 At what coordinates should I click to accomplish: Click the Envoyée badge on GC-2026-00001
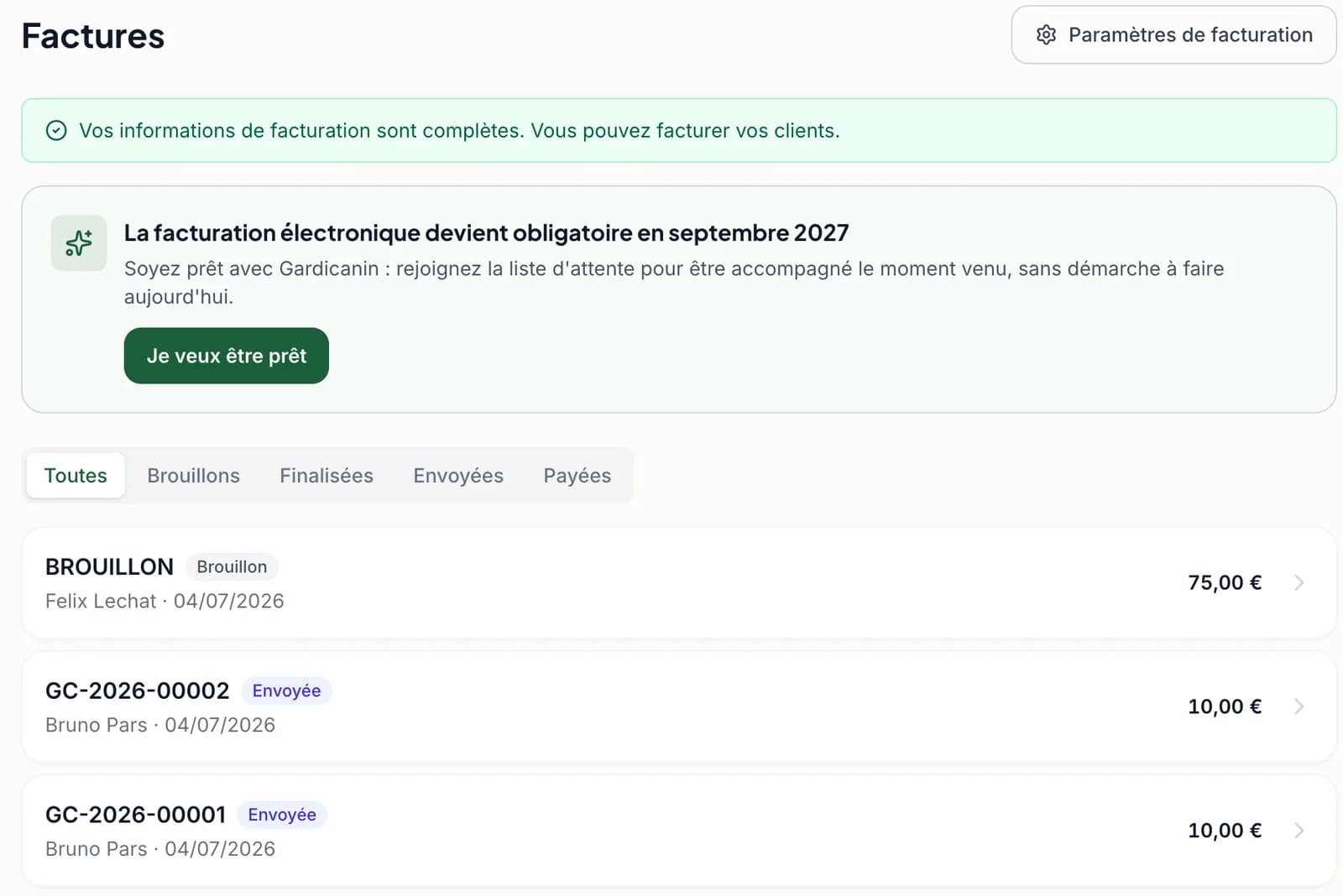(x=282, y=815)
